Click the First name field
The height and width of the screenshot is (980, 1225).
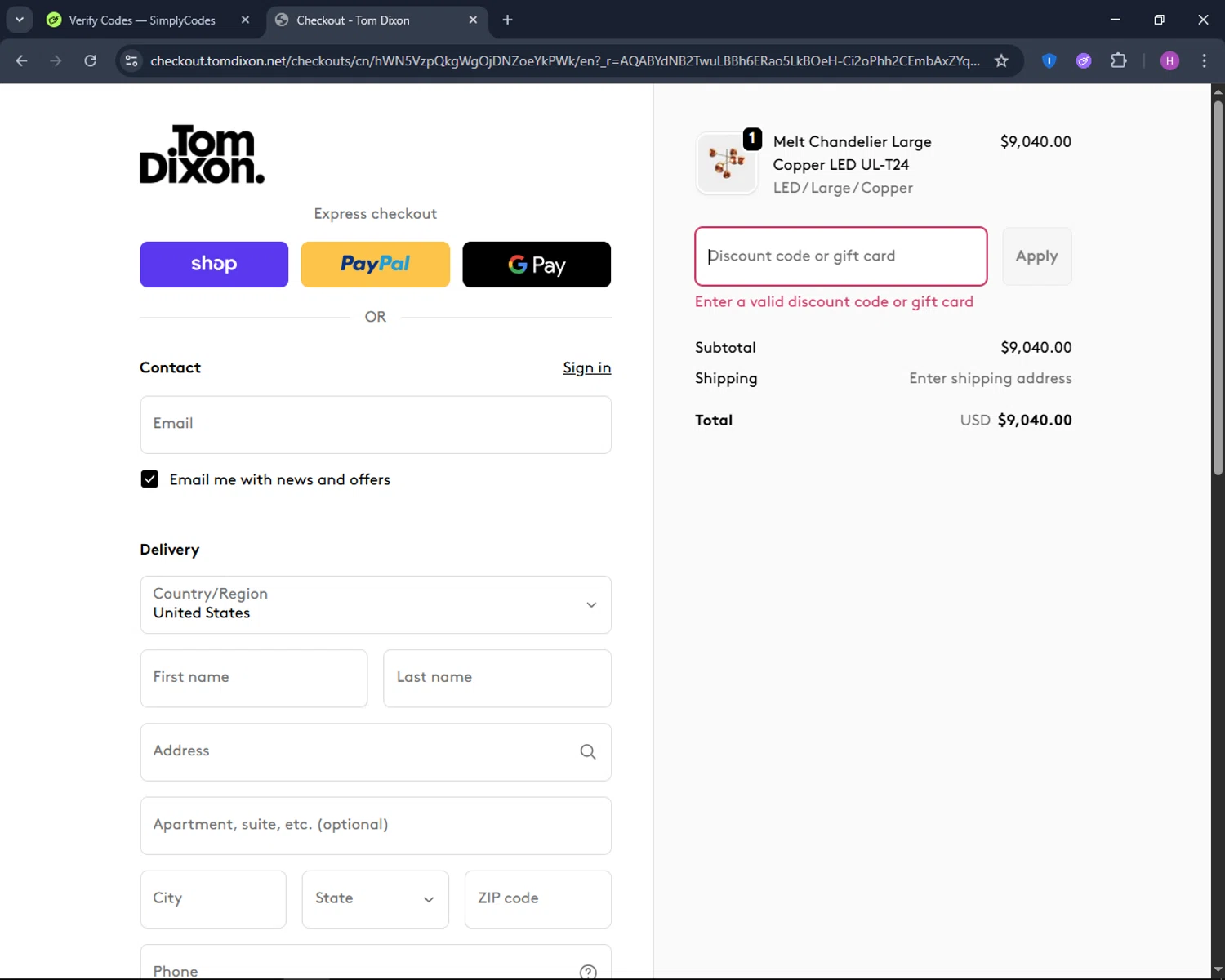[x=254, y=678]
